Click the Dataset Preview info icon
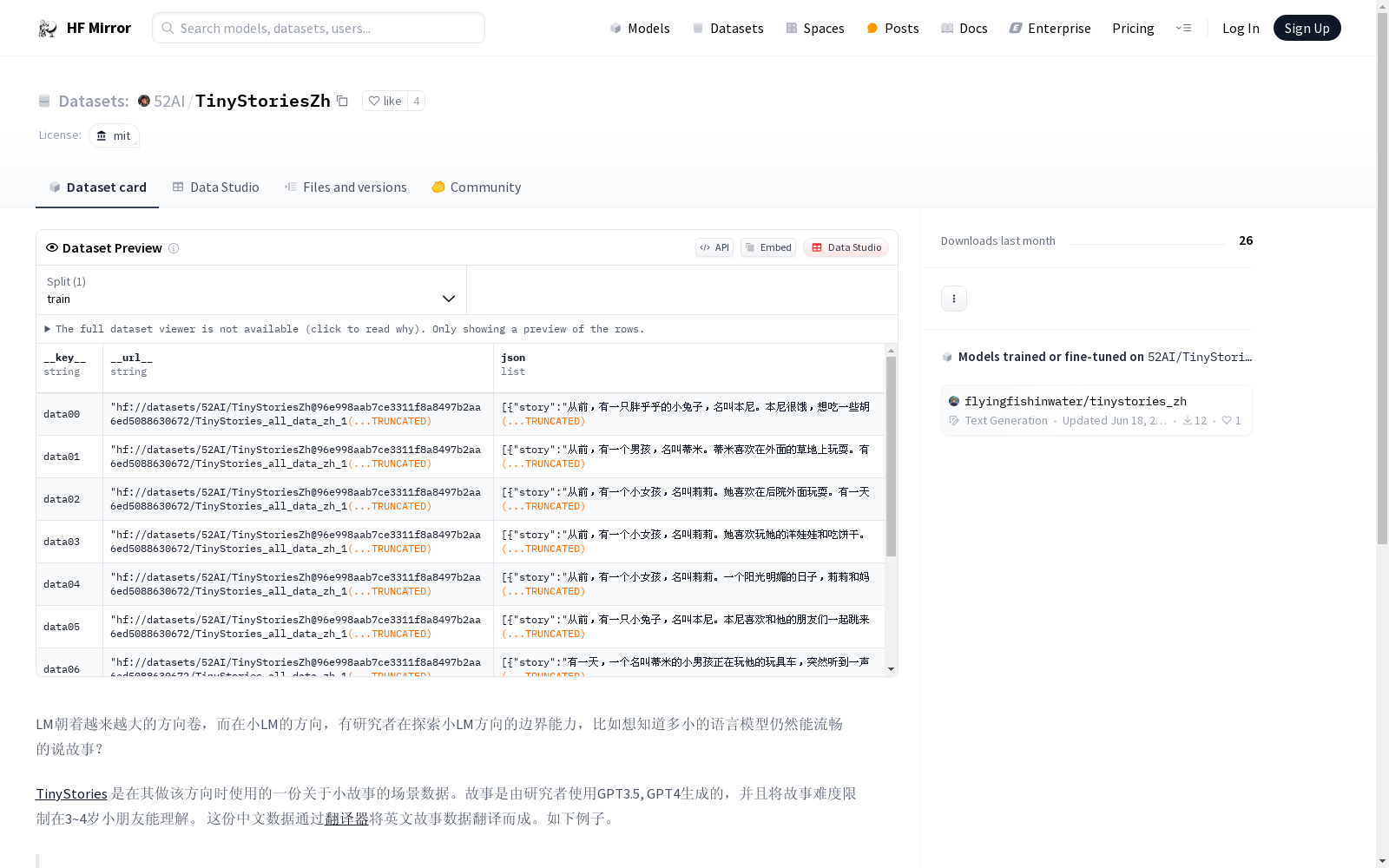The width and height of the screenshot is (1389, 868). click(174, 248)
